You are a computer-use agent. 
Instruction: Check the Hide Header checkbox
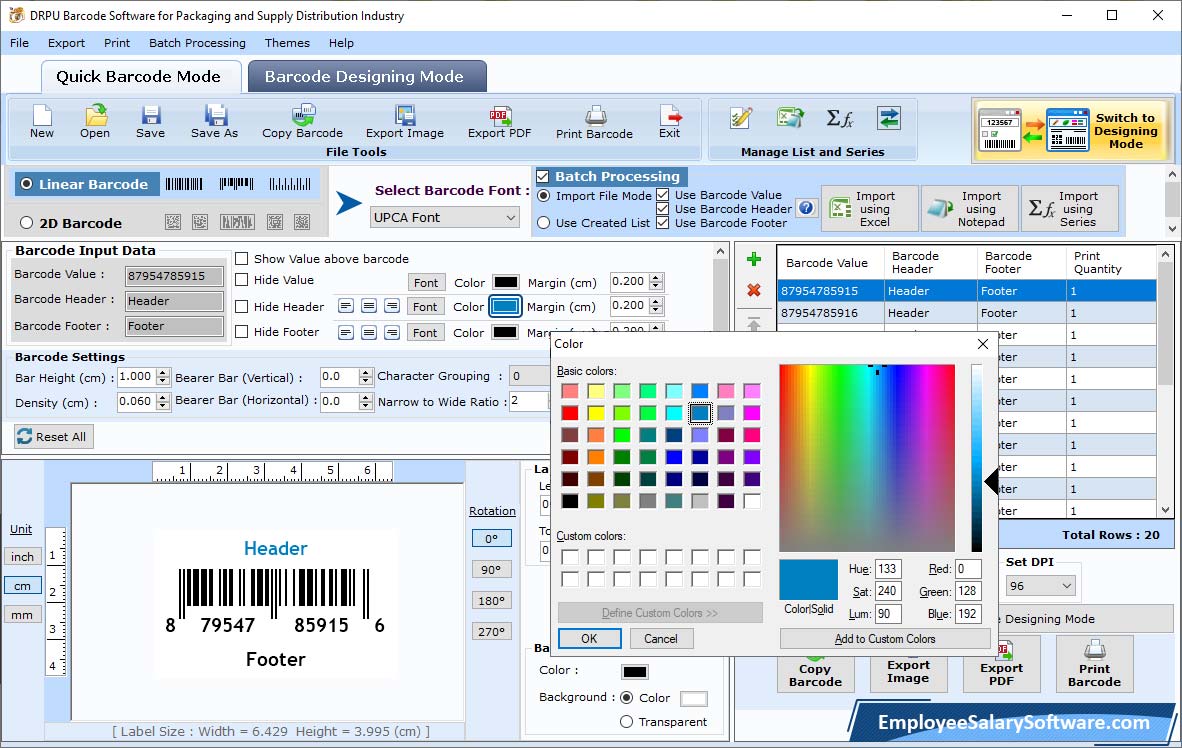click(x=241, y=307)
